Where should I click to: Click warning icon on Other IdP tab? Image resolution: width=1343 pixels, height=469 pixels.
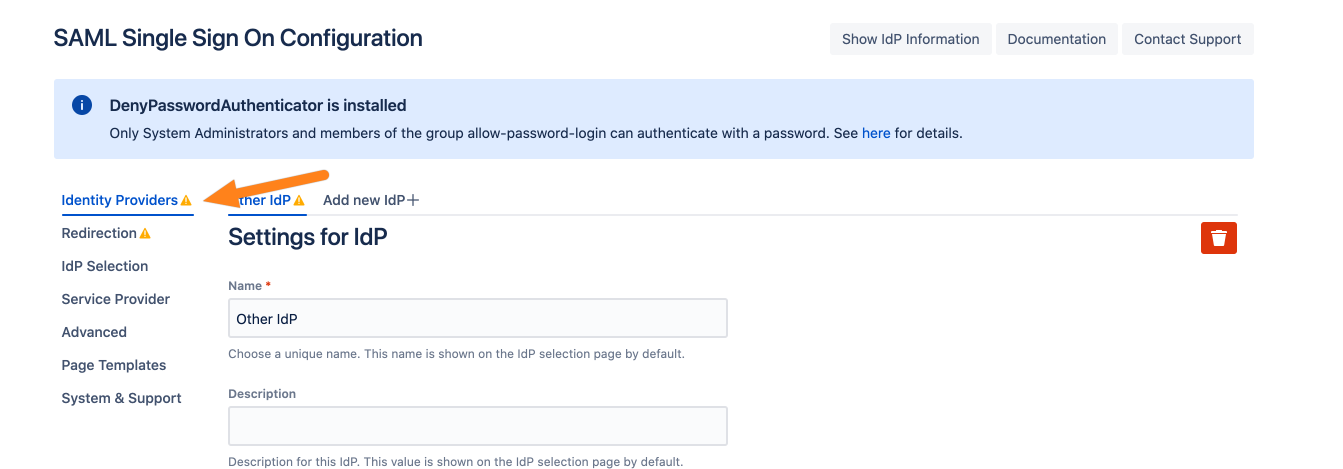(x=299, y=201)
